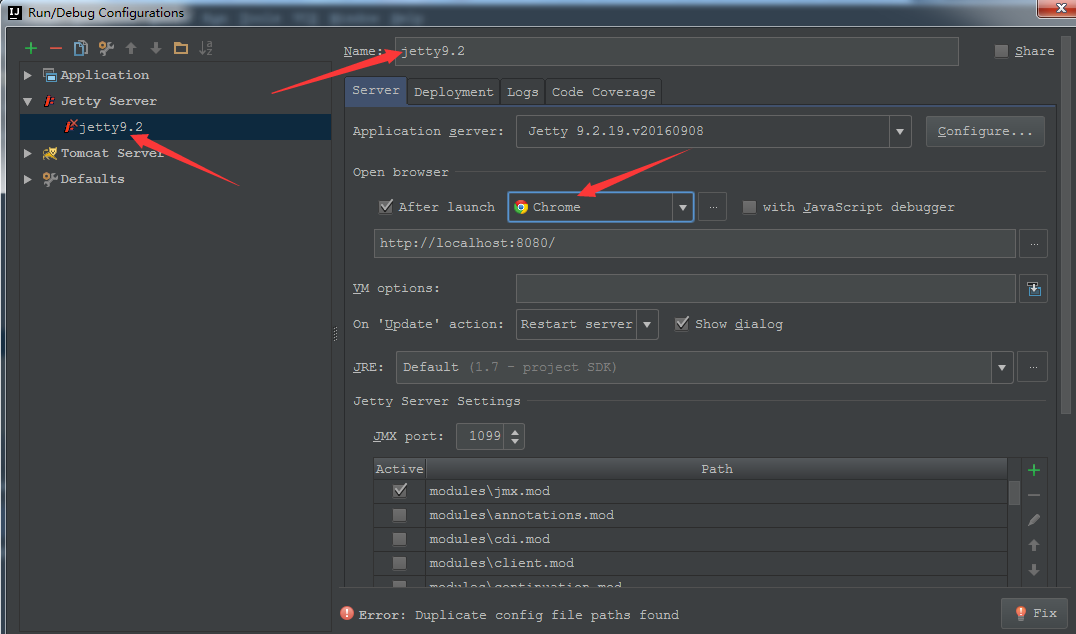Collapse the Jetty Server tree node
1076x634 pixels.
[x=27, y=101]
